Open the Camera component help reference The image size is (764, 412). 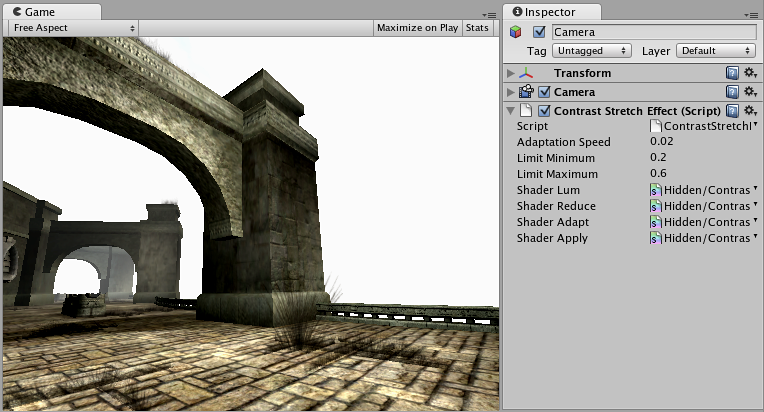[732, 92]
